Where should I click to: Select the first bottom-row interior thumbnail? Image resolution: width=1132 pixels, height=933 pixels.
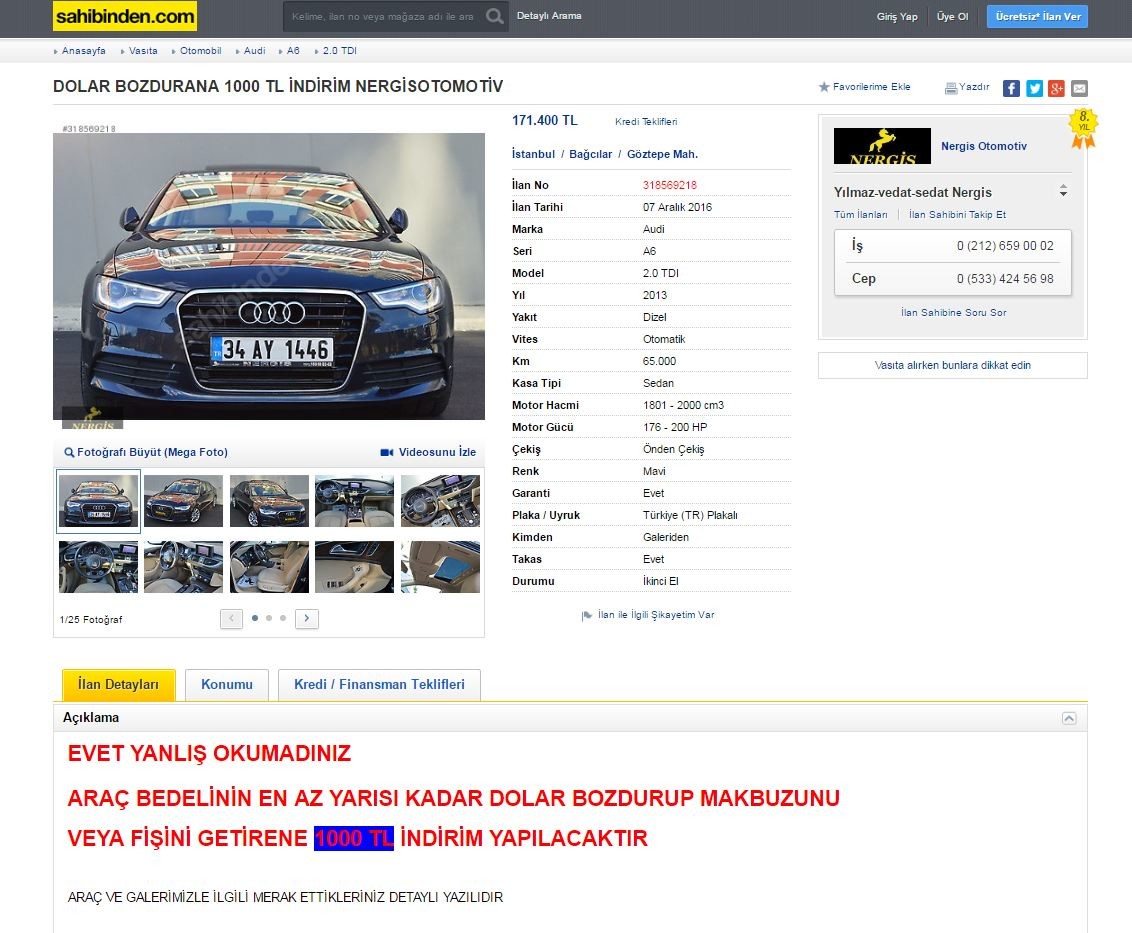(x=98, y=567)
